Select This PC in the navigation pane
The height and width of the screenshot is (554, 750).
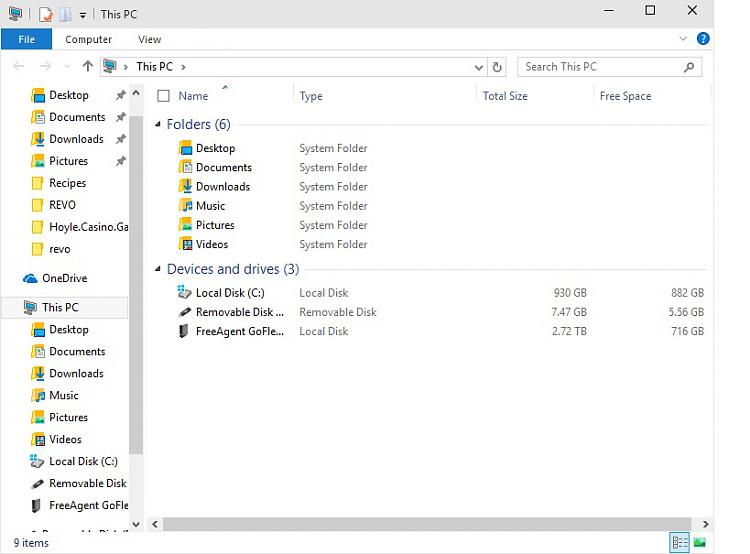(60, 308)
